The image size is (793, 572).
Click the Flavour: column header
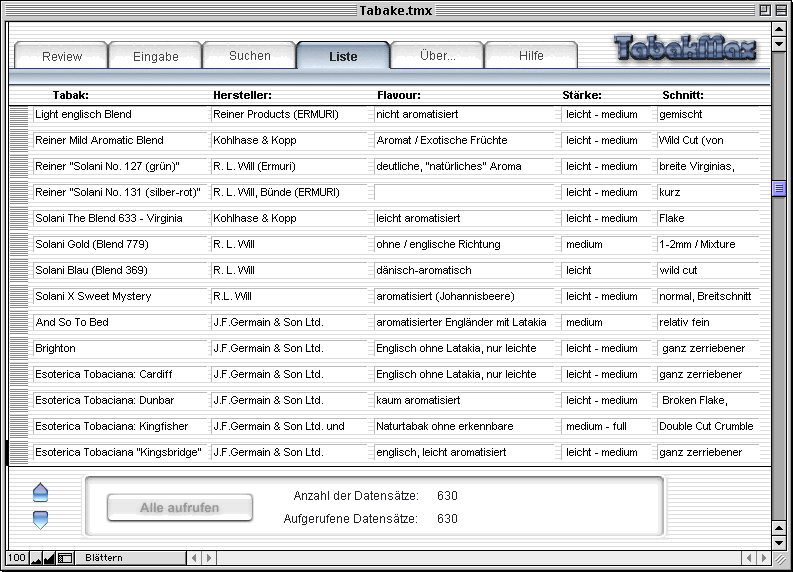click(x=399, y=95)
